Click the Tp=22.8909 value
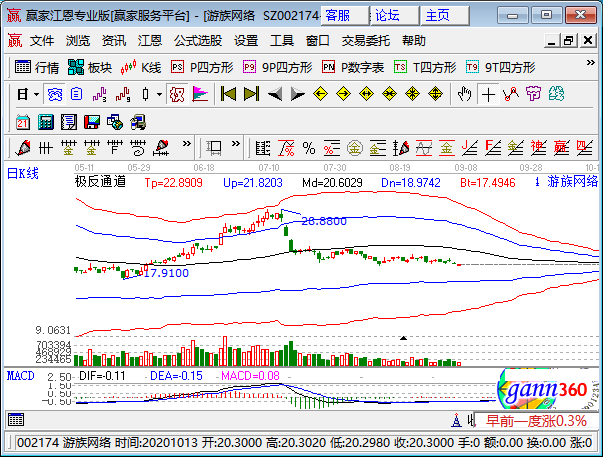Screen dimensions: 603x457 pos(173,182)
